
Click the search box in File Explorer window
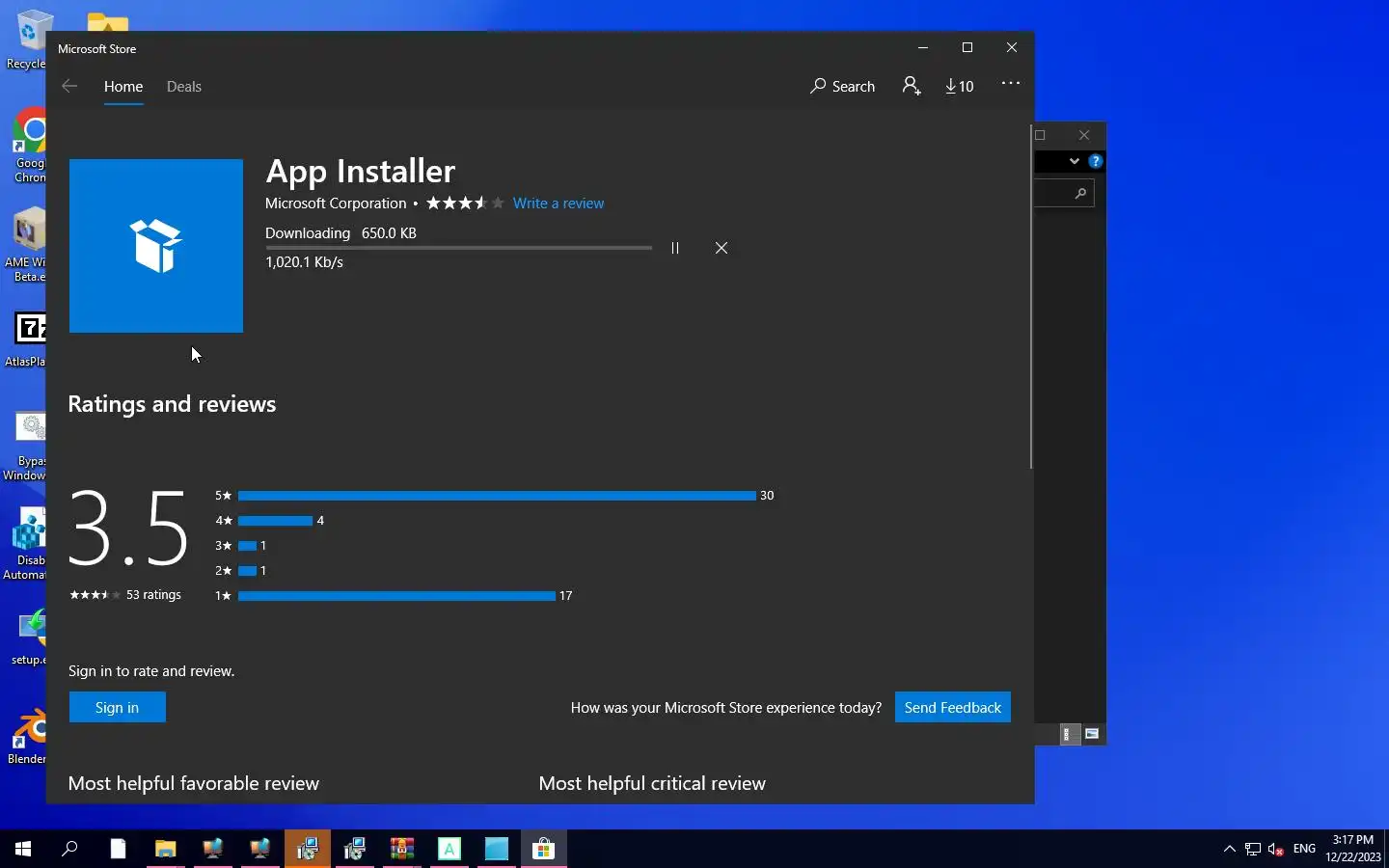1064,194
